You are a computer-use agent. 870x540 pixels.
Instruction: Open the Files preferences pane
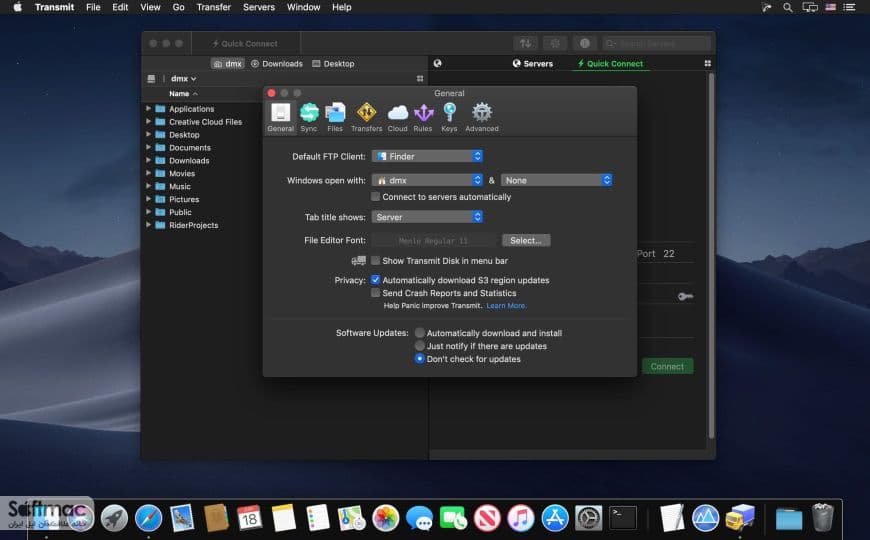(335, 118)
